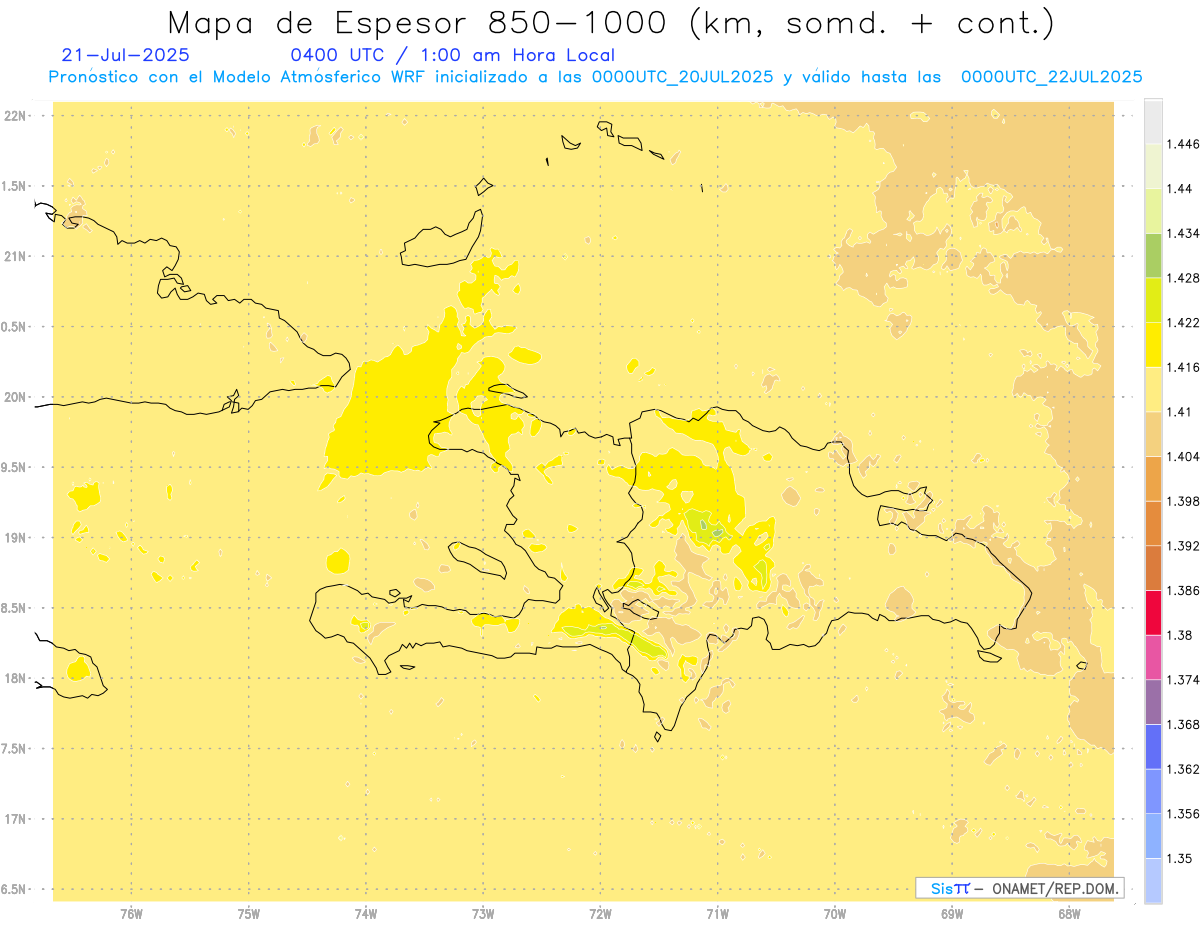Click the '1.398' colorbar value
The height and width of the screenshot is (927, 1200).
[1182, 501]
